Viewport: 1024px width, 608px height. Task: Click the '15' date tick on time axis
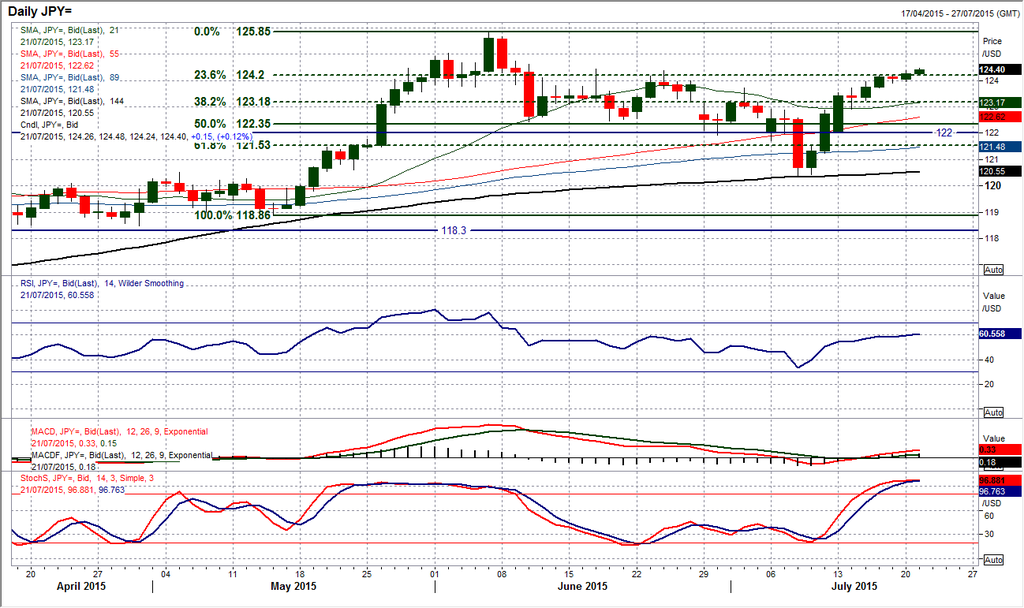(569, 574)
